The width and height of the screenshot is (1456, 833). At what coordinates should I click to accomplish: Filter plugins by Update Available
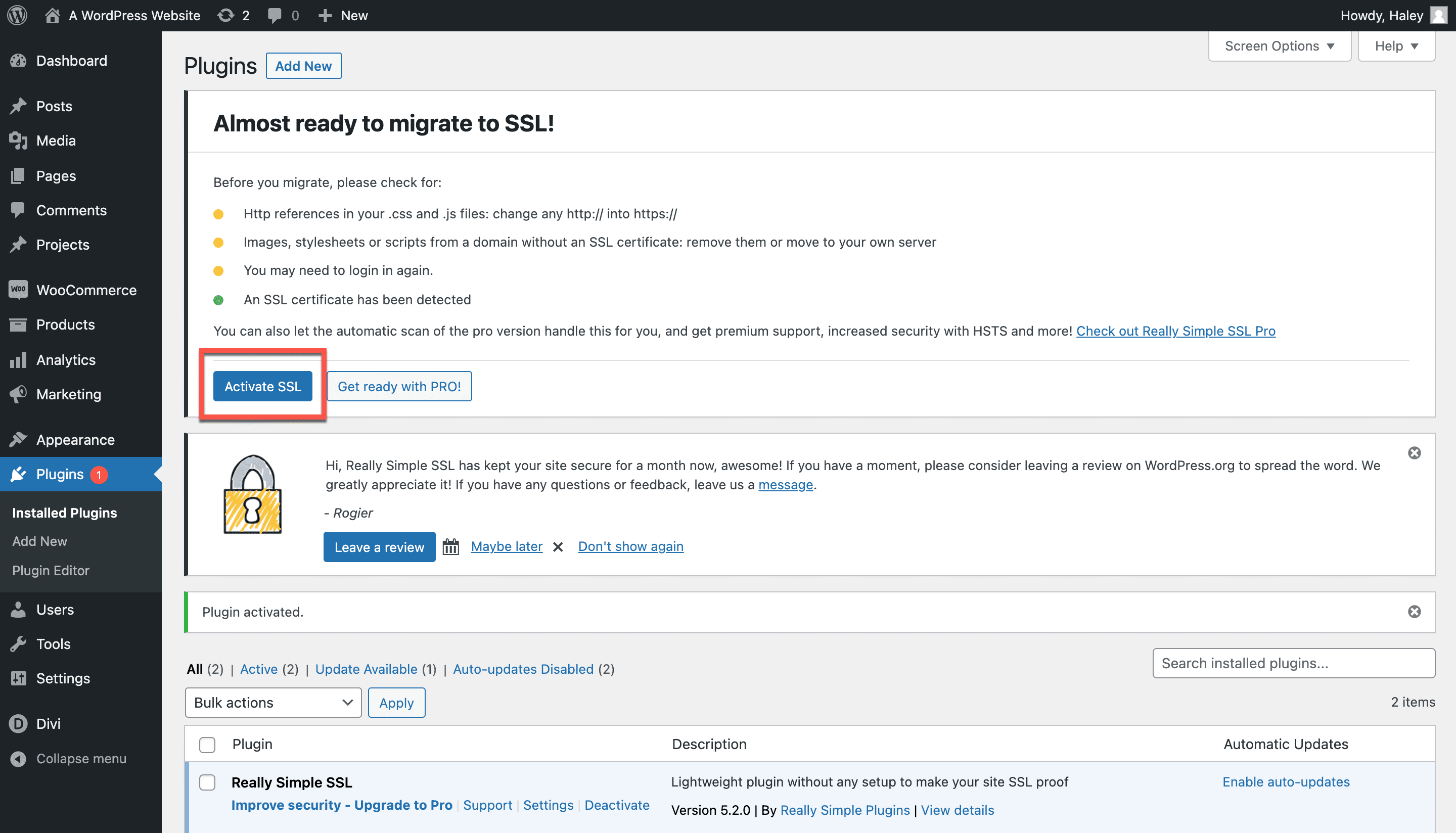[x=366, y=669]
